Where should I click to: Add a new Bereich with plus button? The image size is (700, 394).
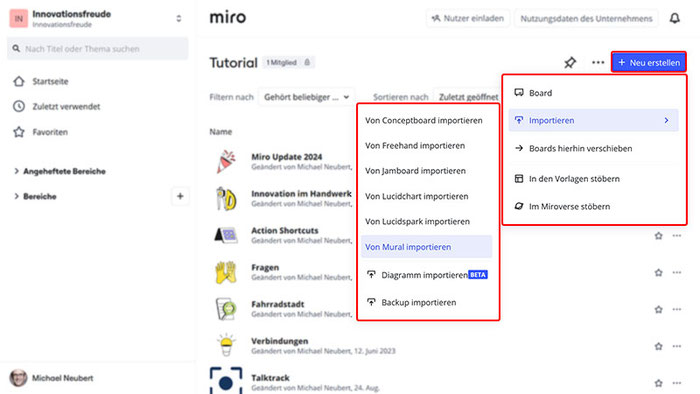pyautogui.click(x=180, y=196)
